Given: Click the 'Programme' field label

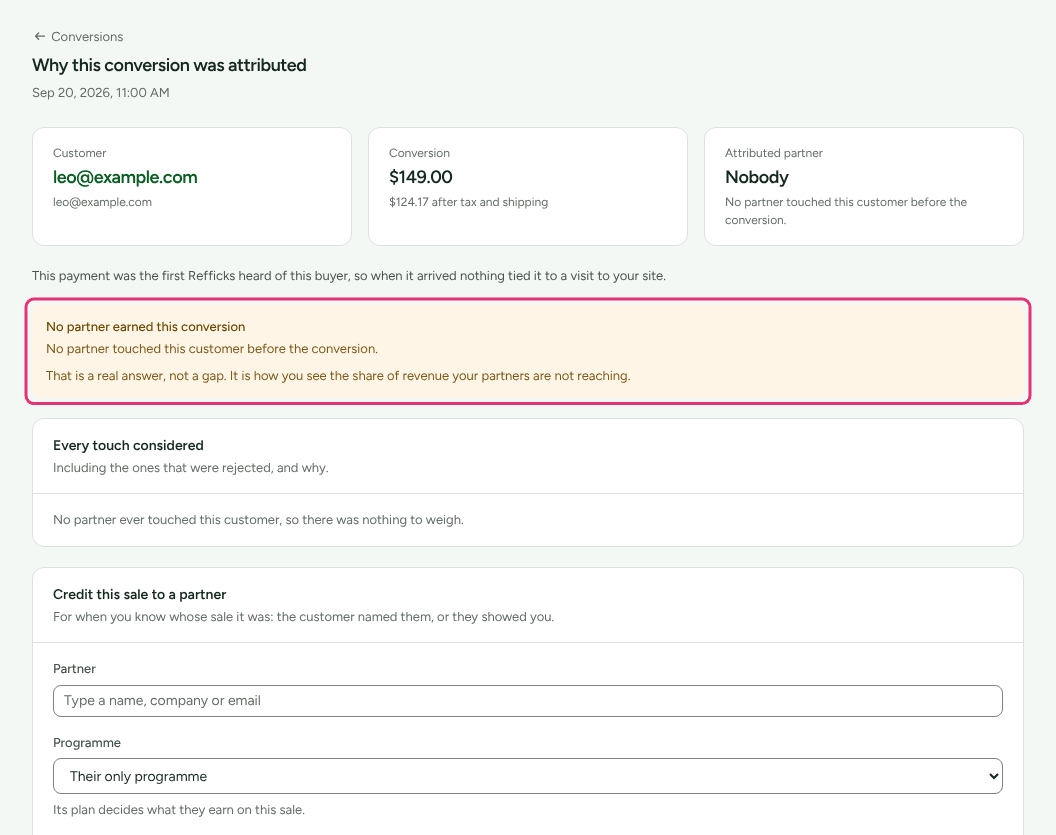Looking at the screenshot, I should click(x=87, y=743).
